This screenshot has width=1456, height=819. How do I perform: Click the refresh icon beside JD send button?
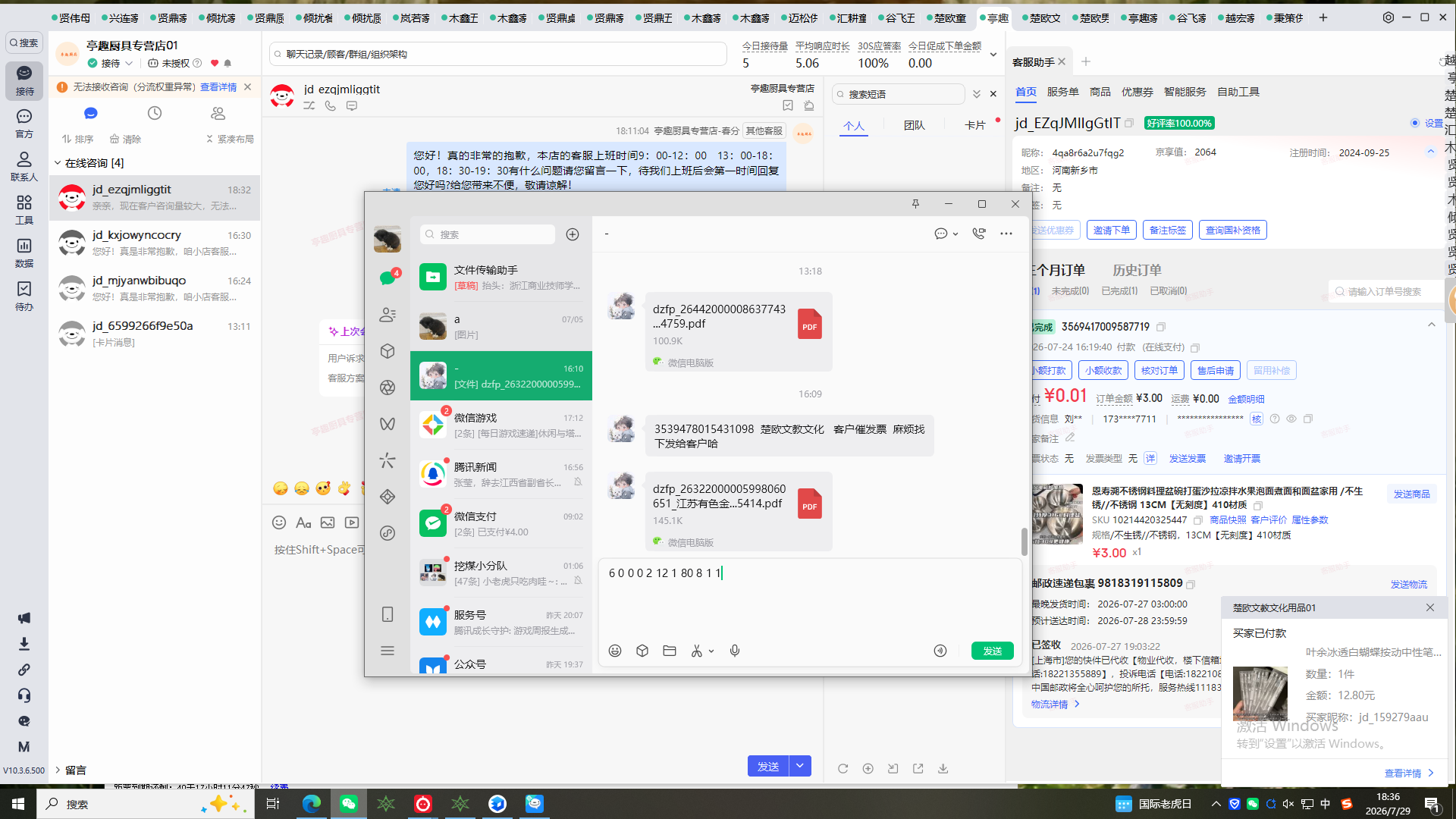843,768
